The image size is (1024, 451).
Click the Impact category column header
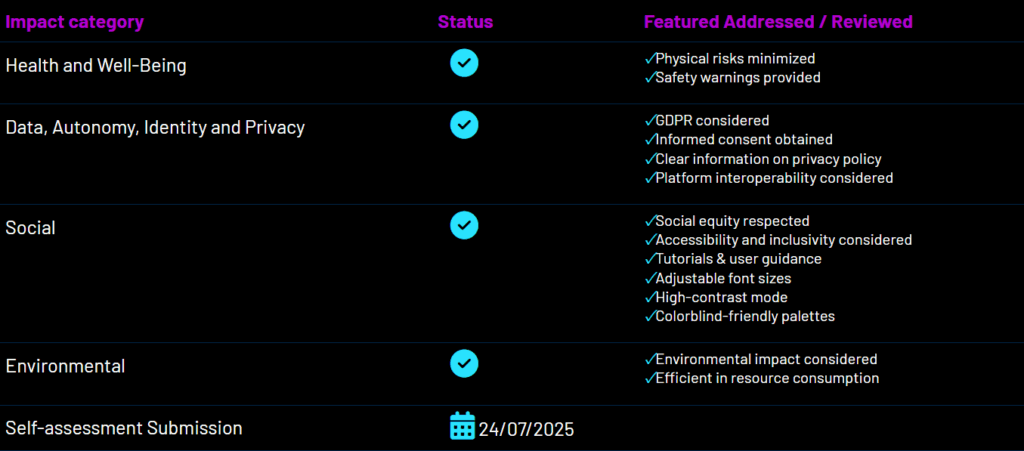point(75,22)
